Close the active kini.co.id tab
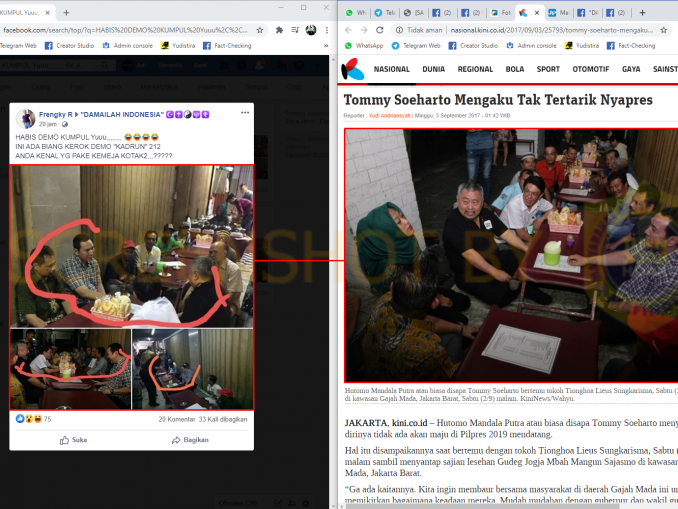The height and width of the screenshot is (509, 678). pyautogui.click(x=537, y=13)
